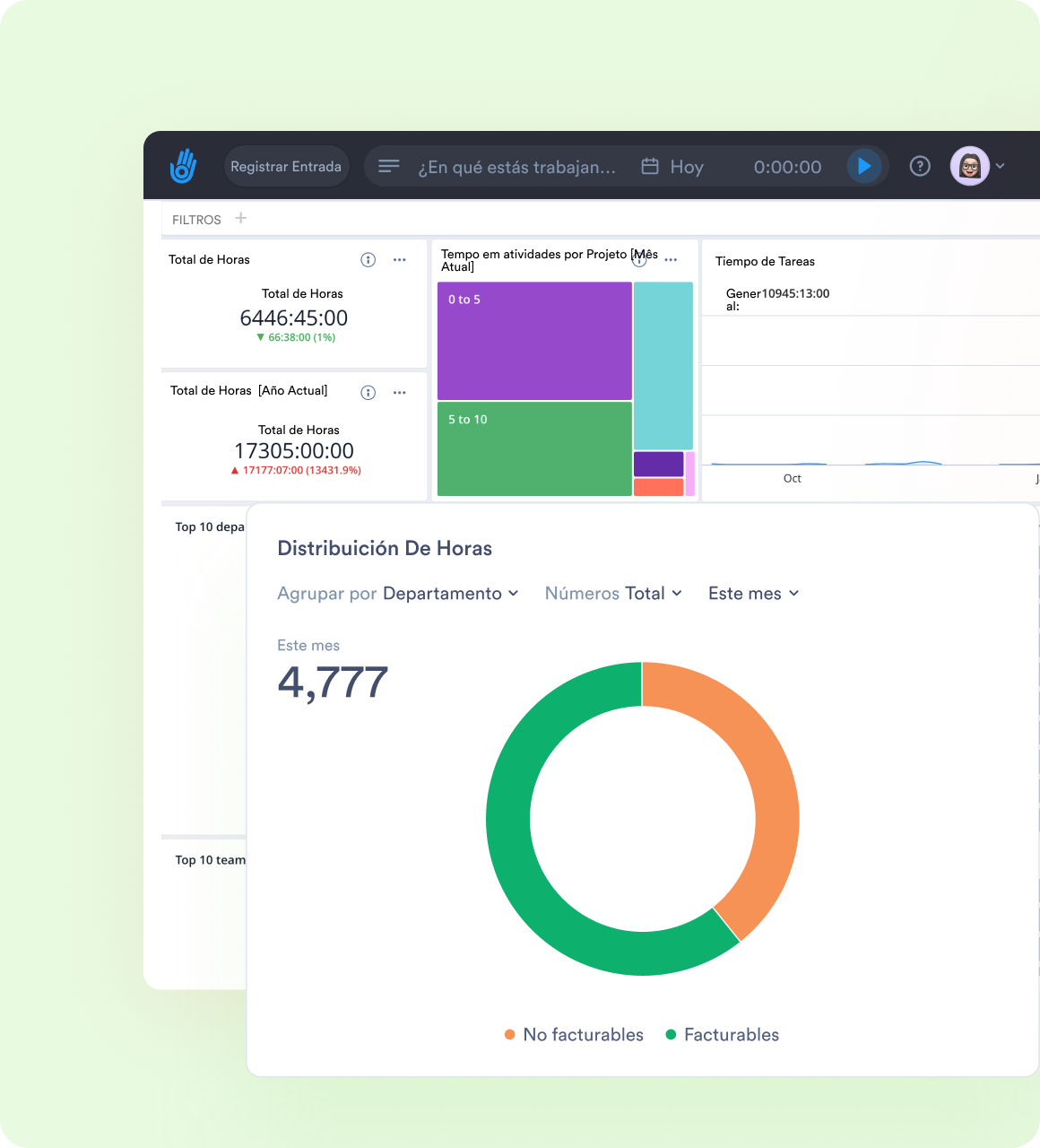The image size is (1040, 1148).
Task: Click the calendar icon beside Hoy
Action: click(650, 167)
